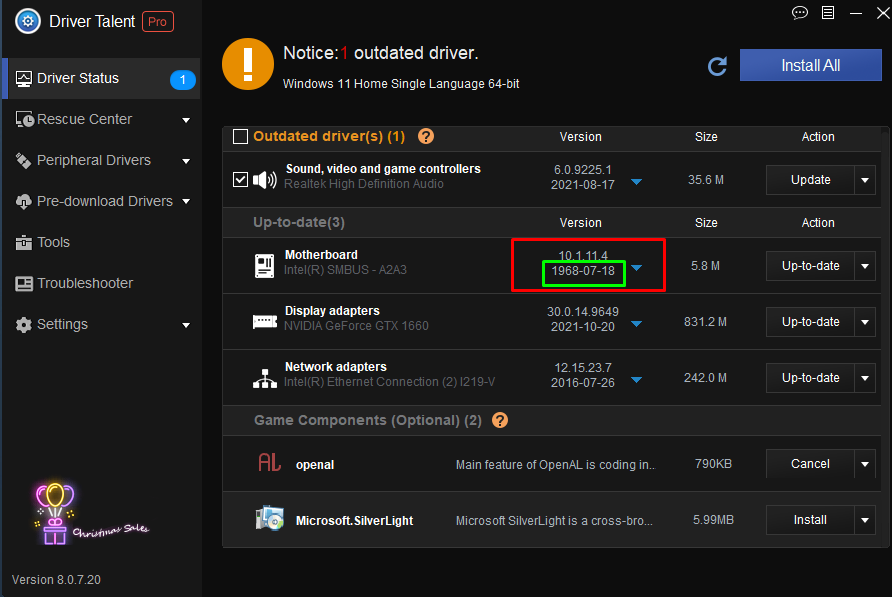Viewport: 892px width, 597px height.
Task: Click the help icon beside Game Components
Action: click(499, 421)
